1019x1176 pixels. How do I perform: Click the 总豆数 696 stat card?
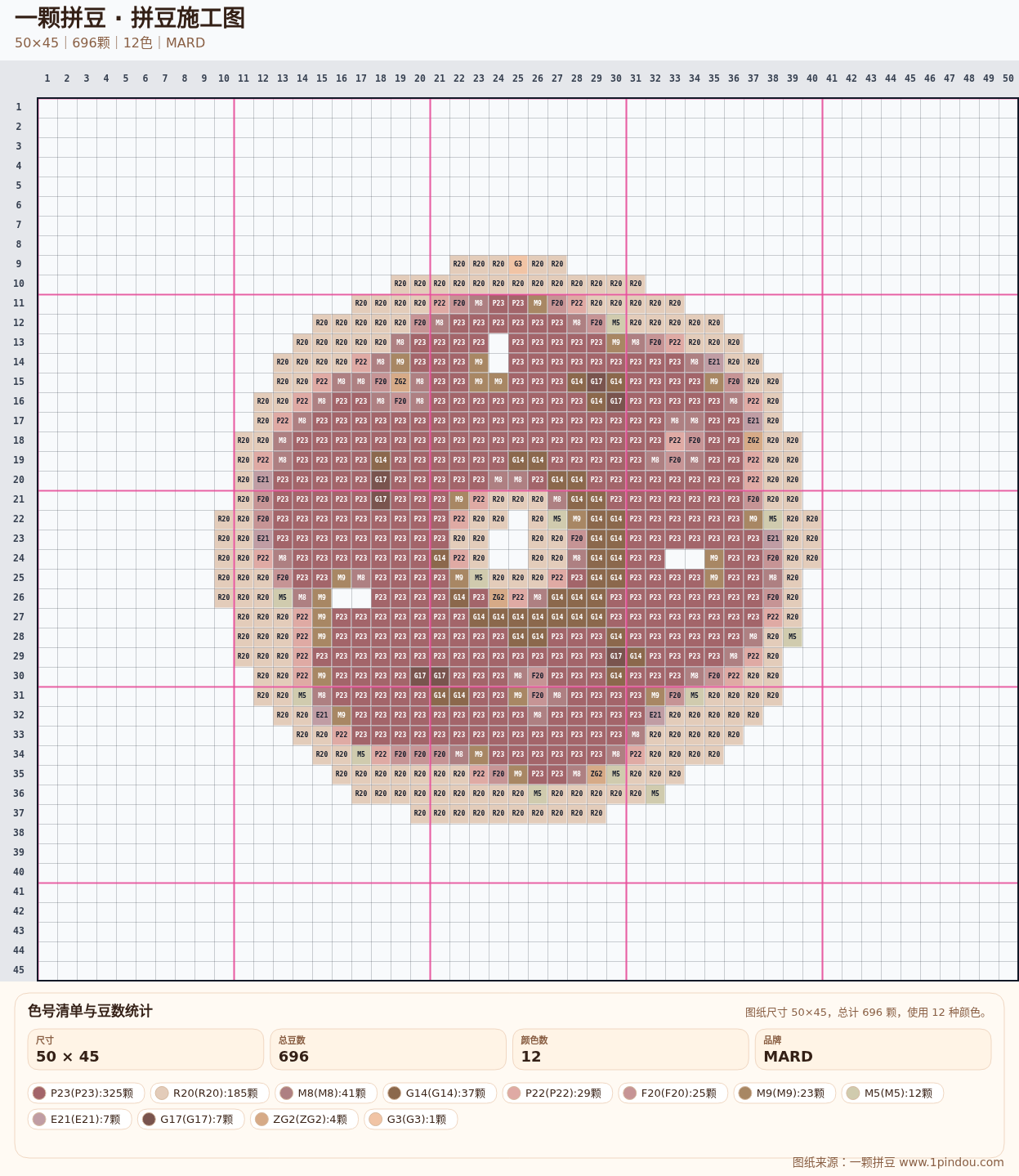(x=388, y=1049)
